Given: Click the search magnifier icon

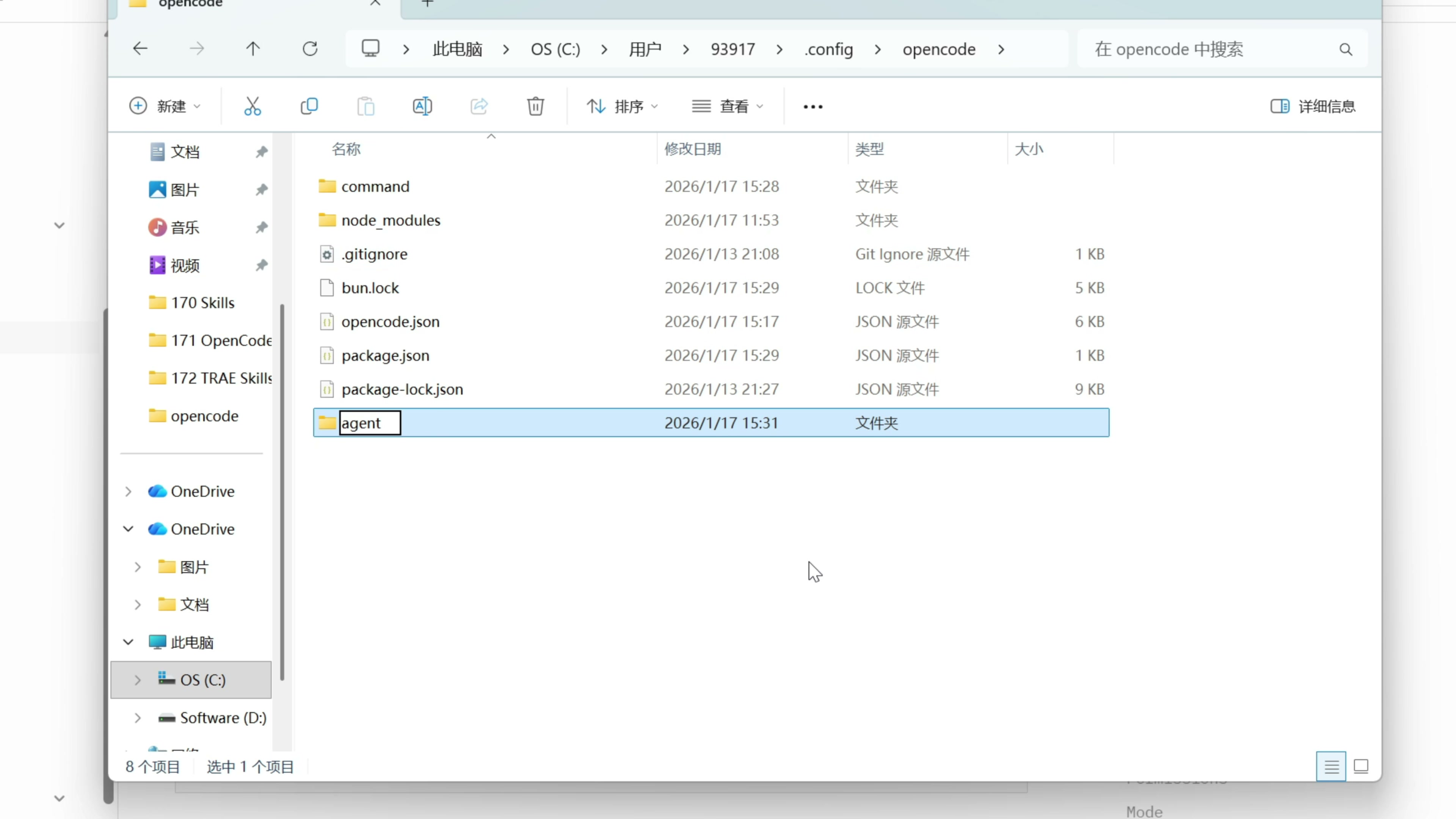Looking at the screenshot, I should [1346, 50].
